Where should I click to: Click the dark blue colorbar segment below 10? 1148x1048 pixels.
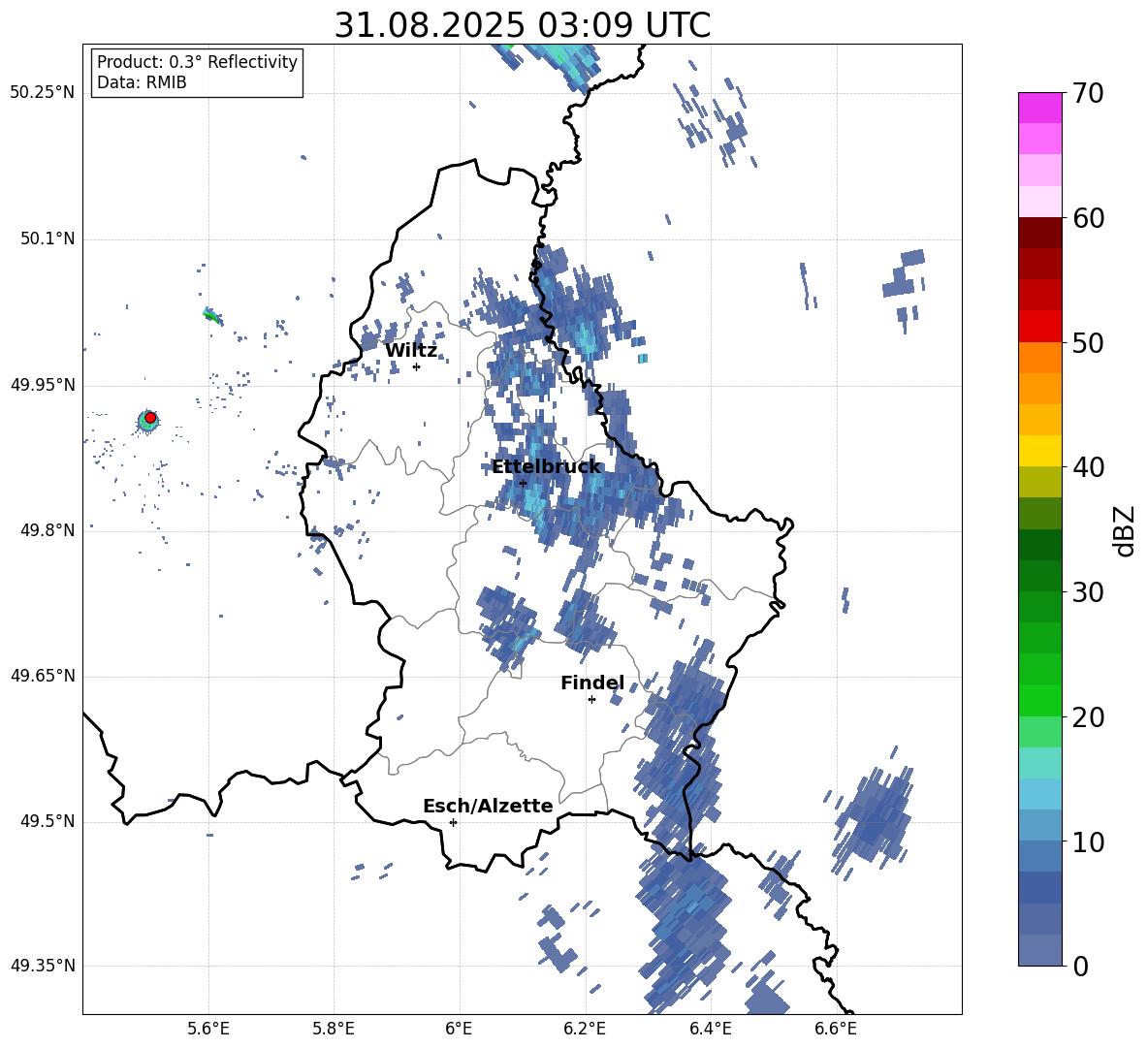tap(1039, 887)
